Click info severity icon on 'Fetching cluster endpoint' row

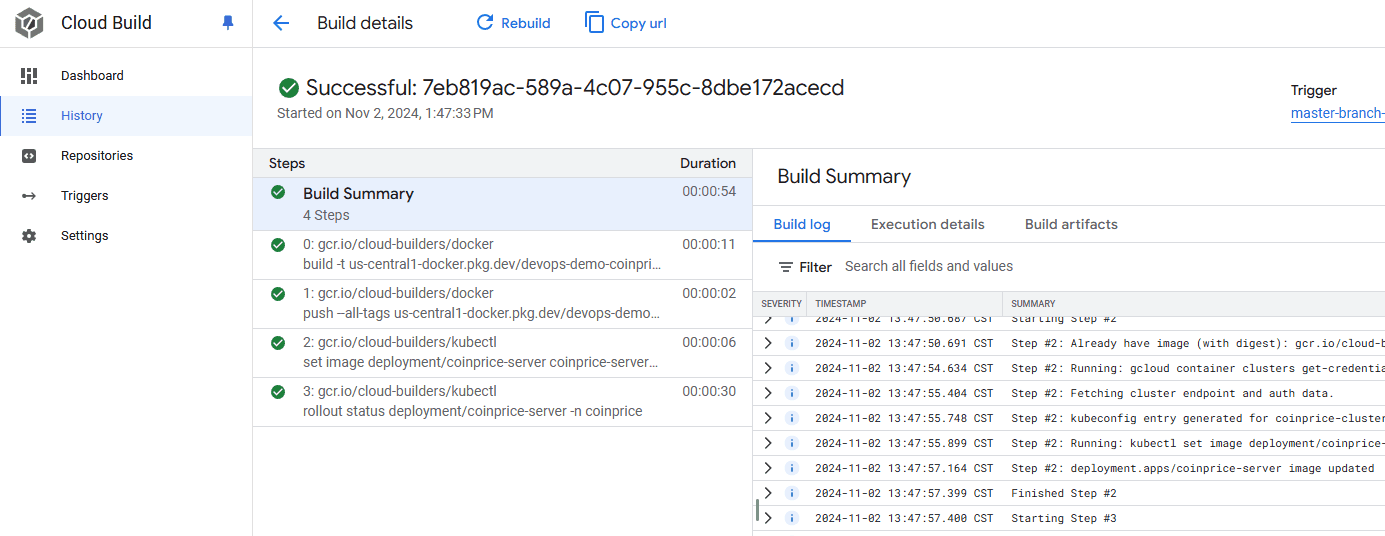pyautogui.click(x=792, y=393)
